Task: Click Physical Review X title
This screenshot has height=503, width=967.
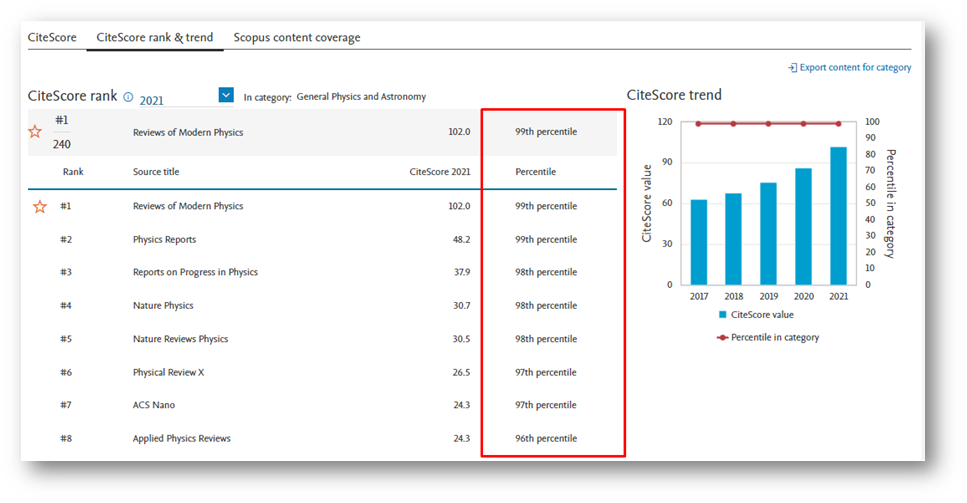Action: pos(169,372)
